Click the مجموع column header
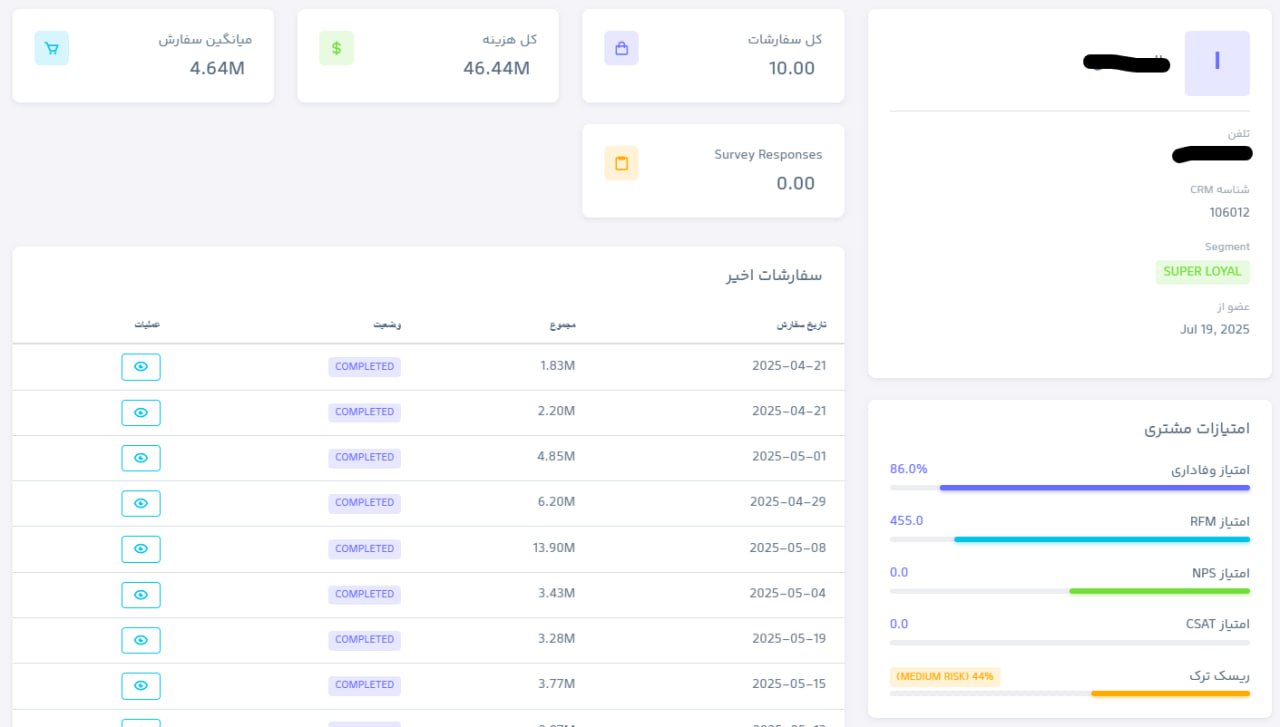 tap(562, 325)
